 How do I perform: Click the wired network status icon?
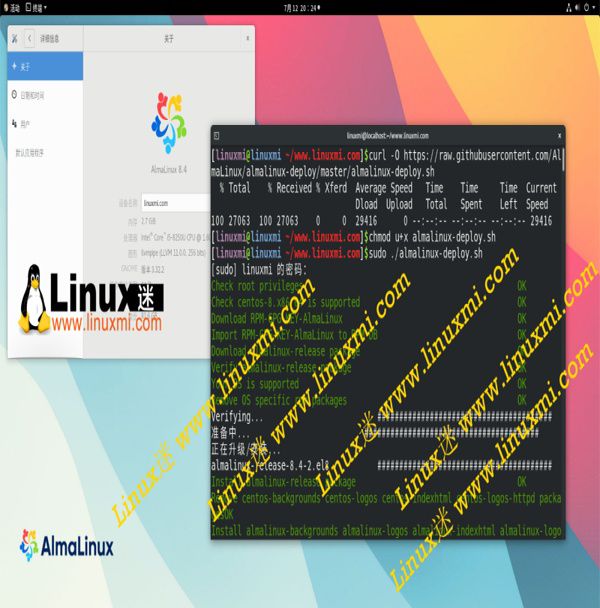[x=569, y=8]
